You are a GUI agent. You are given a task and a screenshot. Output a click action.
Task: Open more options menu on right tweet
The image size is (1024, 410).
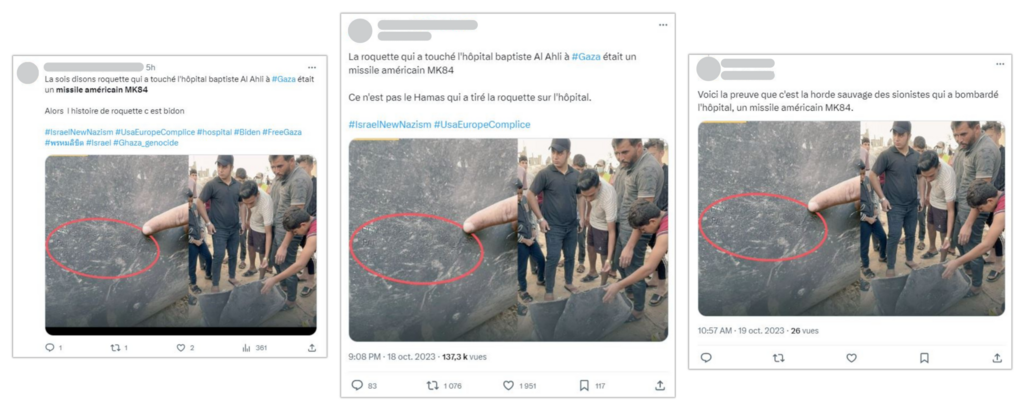pyautogui.click(x=1000, y=64)
